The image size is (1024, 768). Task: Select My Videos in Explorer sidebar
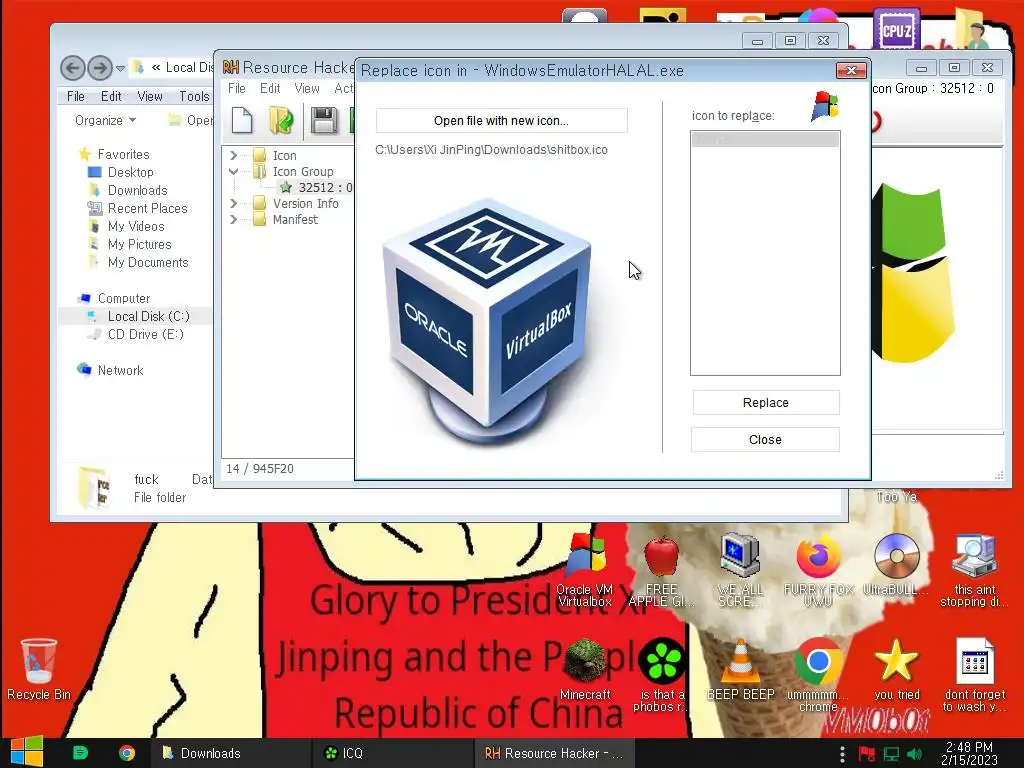click(136, 226)
